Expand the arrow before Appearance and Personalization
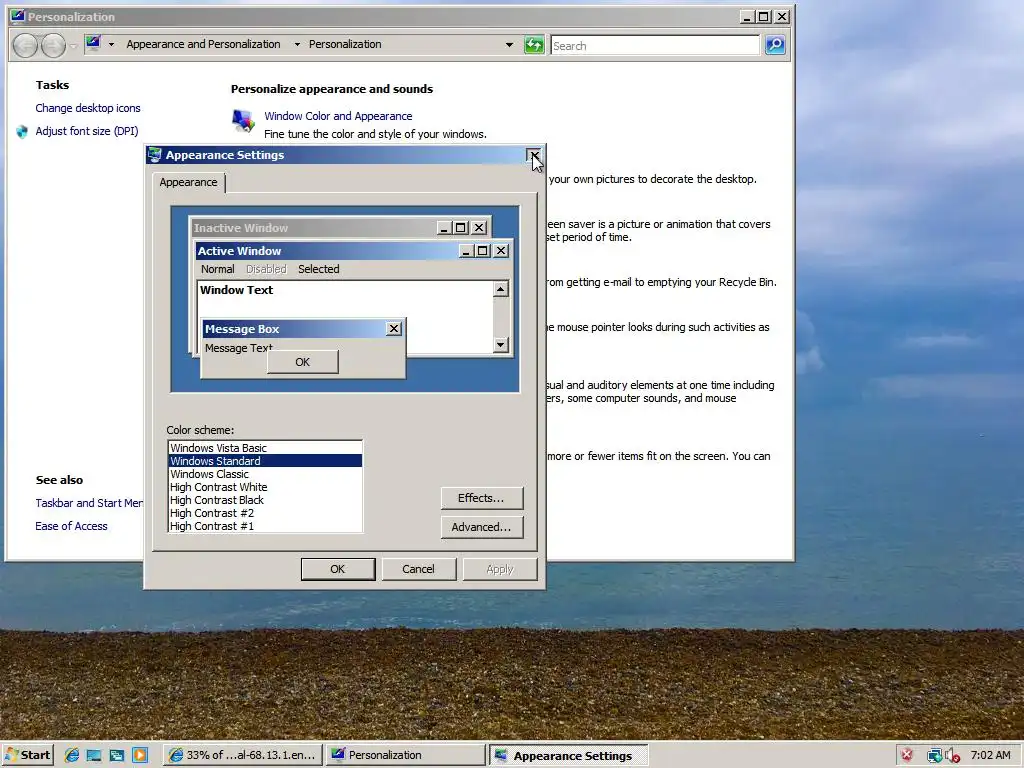 [x=111, y=44]
